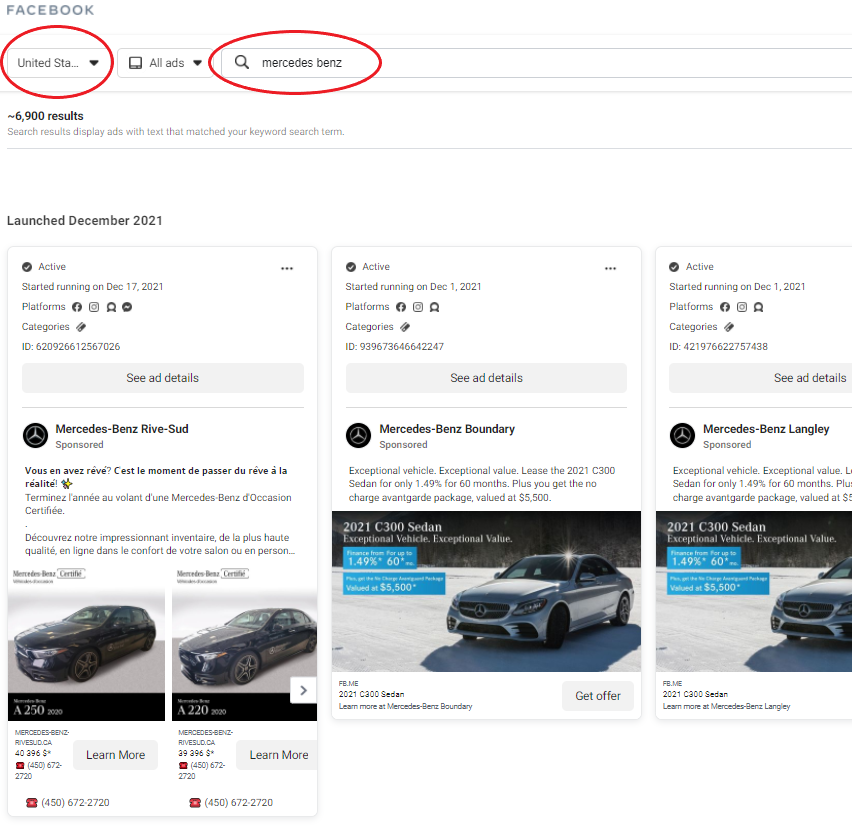The width and height of the screenshot is (852, 830).
Task: Click the 'ID: 939673646642247' text
Action: [394, 347]
